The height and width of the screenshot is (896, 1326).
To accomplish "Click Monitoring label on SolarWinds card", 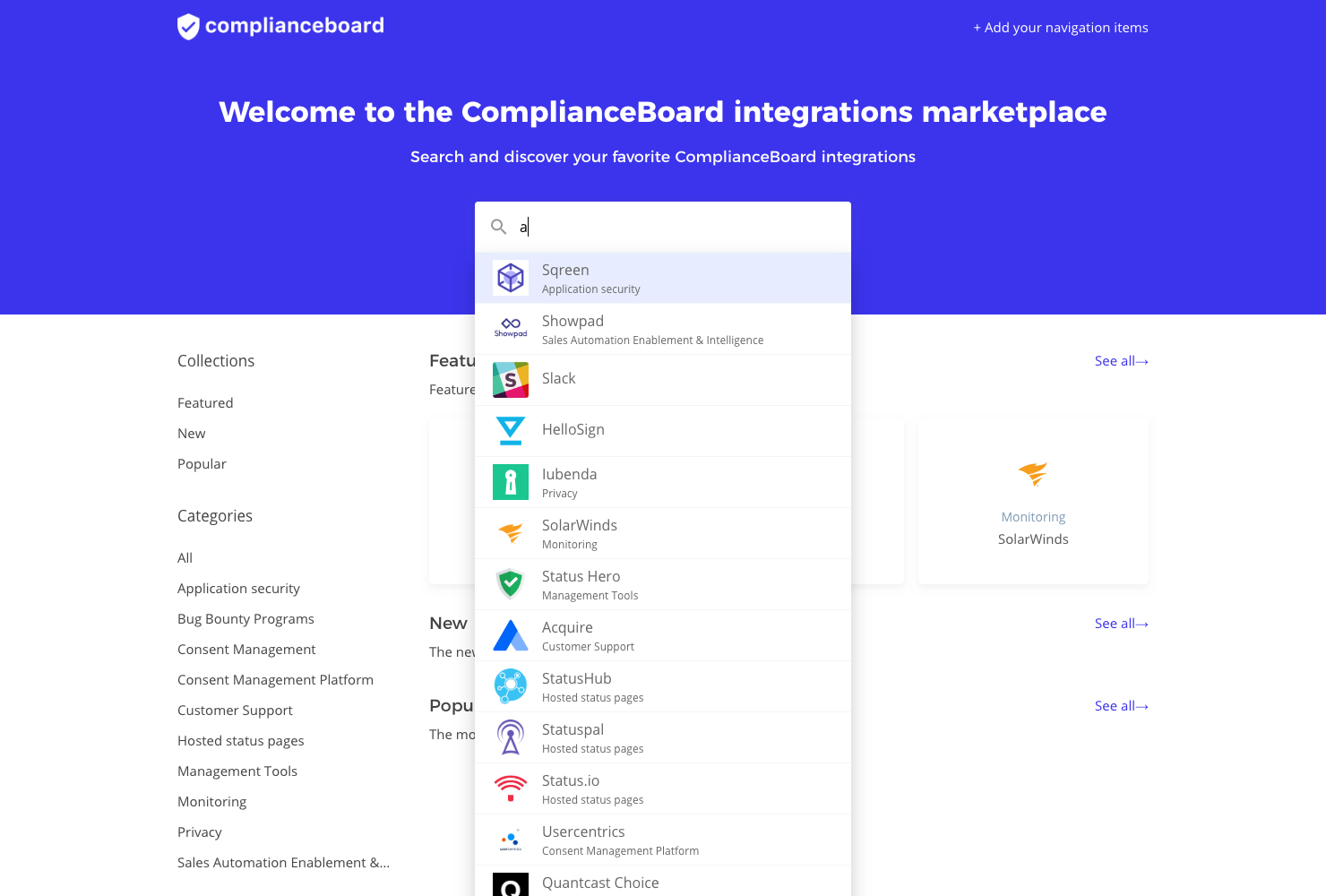I will 1033,517.
